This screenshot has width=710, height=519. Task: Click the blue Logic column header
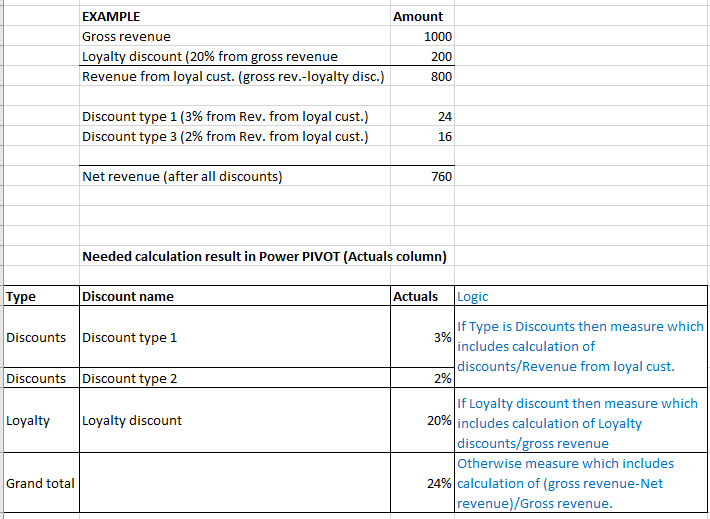click(x=580, y=296)
